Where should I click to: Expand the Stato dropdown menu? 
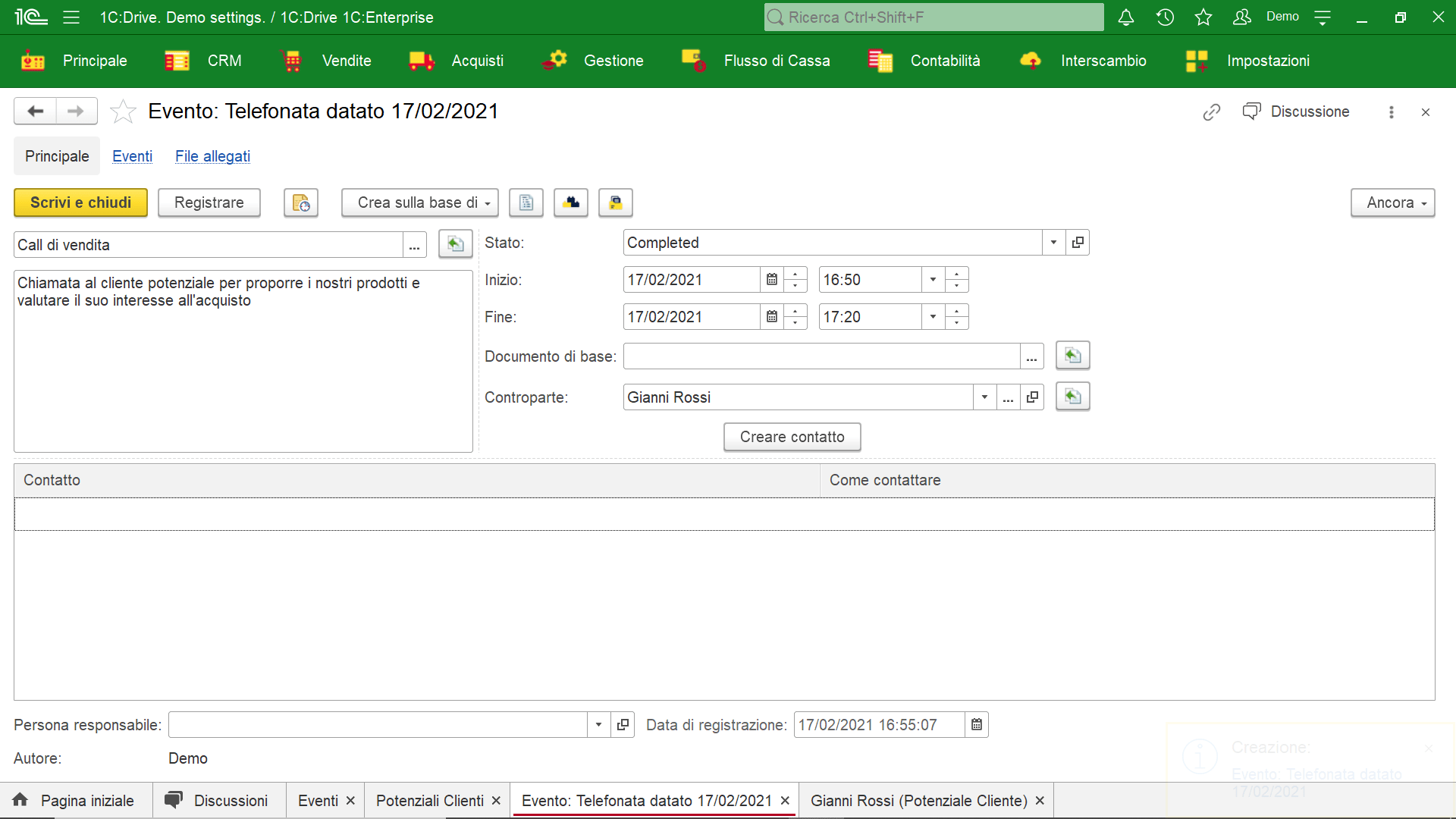pos(1054,243)
